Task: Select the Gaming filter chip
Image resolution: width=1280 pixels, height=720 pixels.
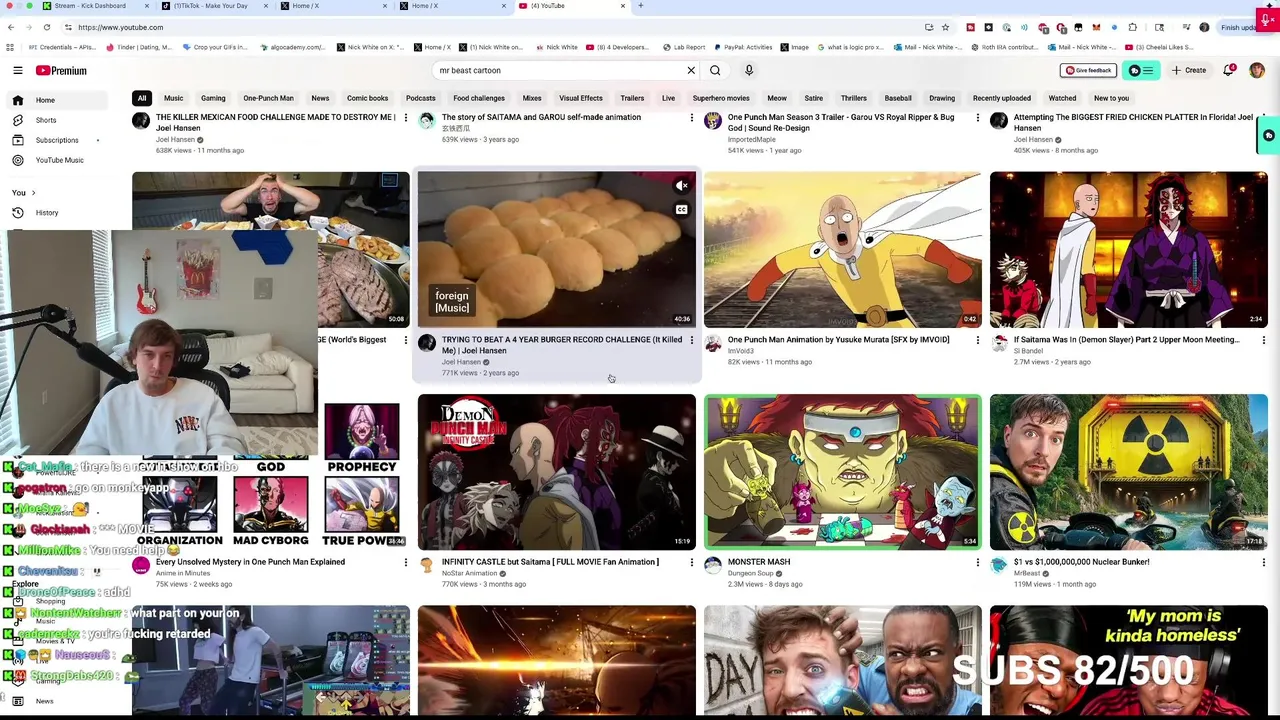Action: click(x=213, y=98)
